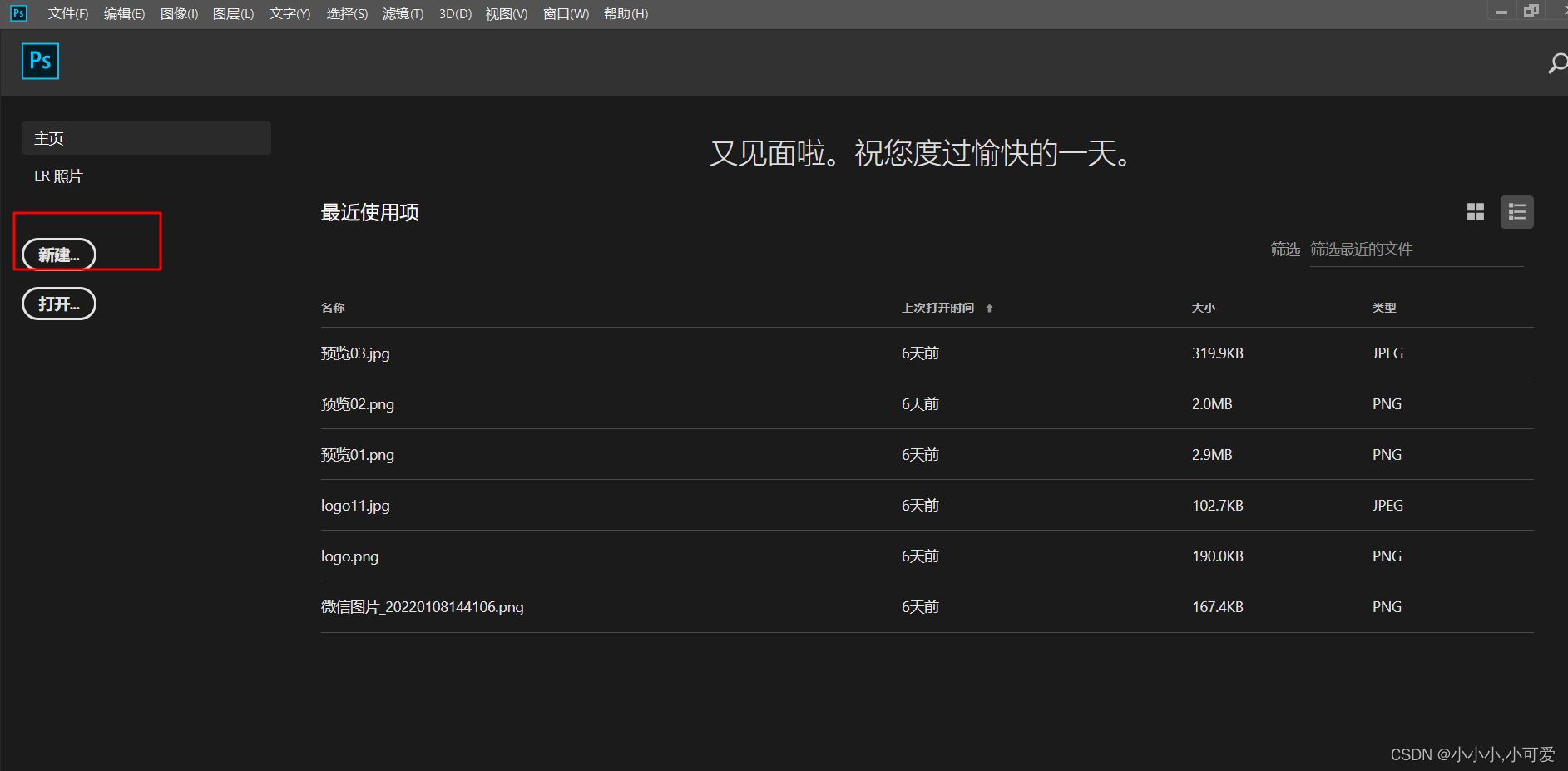Click the 最近使用项 heading

click(370, 213)
